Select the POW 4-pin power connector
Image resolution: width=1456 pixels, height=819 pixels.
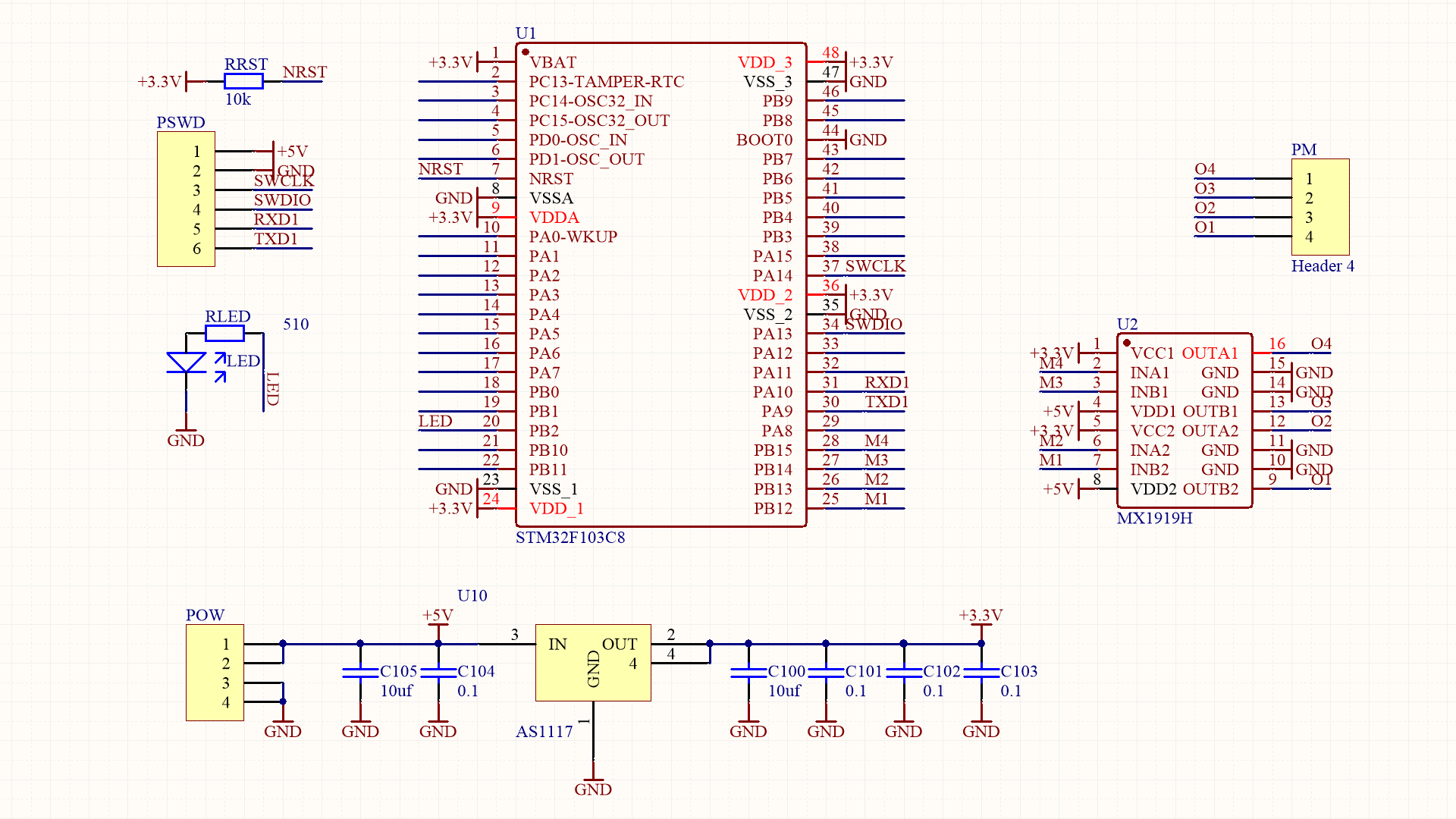215,672
